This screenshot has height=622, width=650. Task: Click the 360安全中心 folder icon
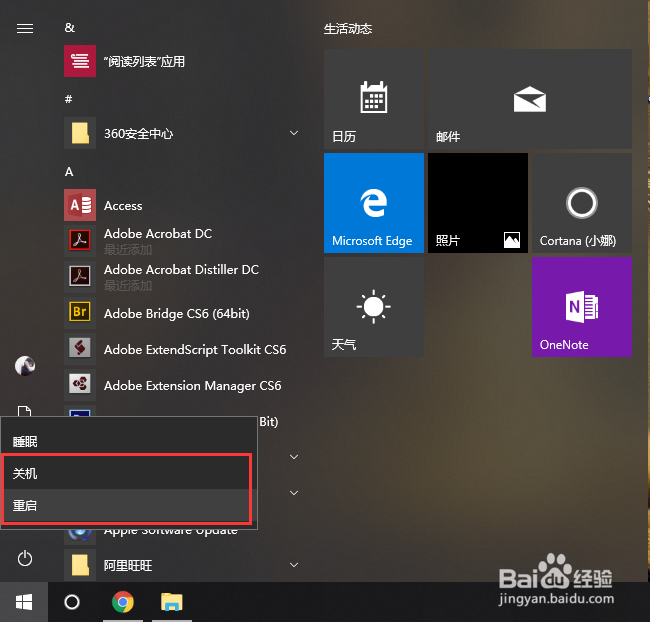click(x=80, y=133)
